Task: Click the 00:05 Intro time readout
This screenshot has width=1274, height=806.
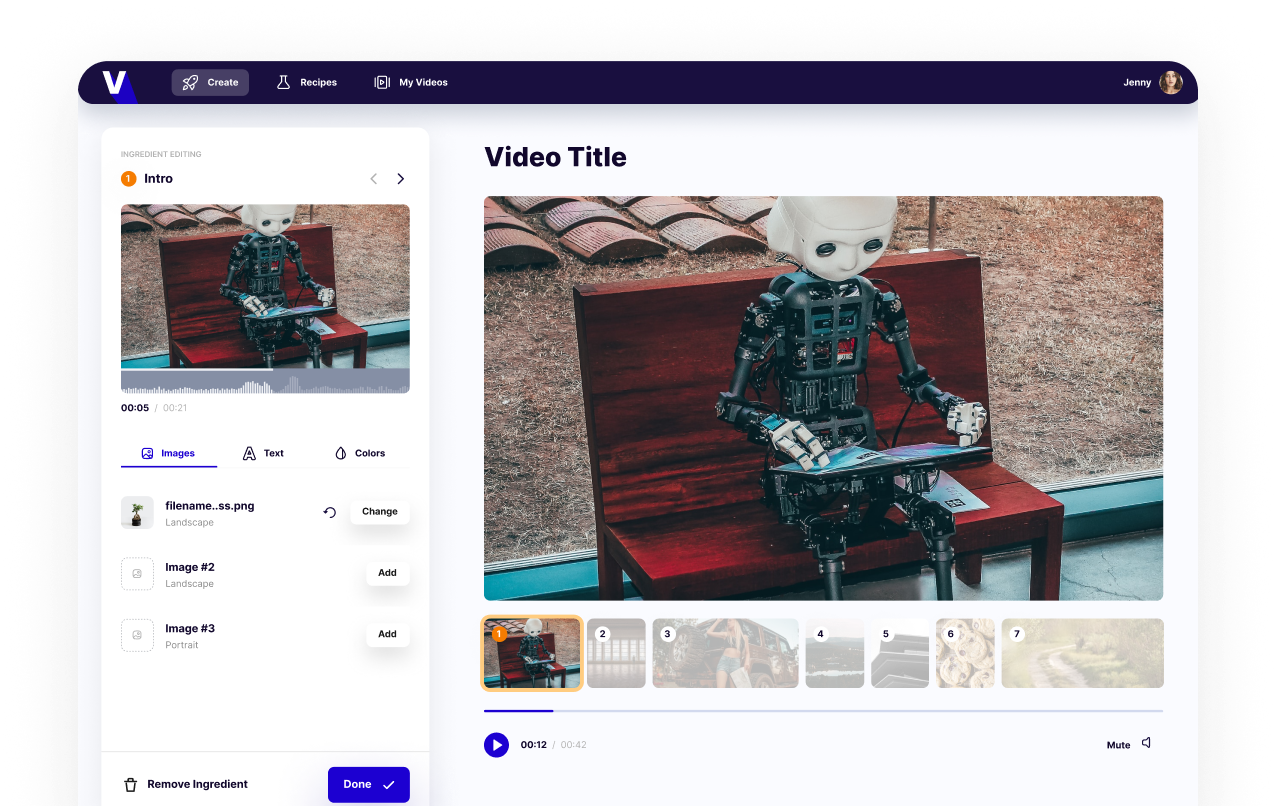Action: click(x=135, y=408)
